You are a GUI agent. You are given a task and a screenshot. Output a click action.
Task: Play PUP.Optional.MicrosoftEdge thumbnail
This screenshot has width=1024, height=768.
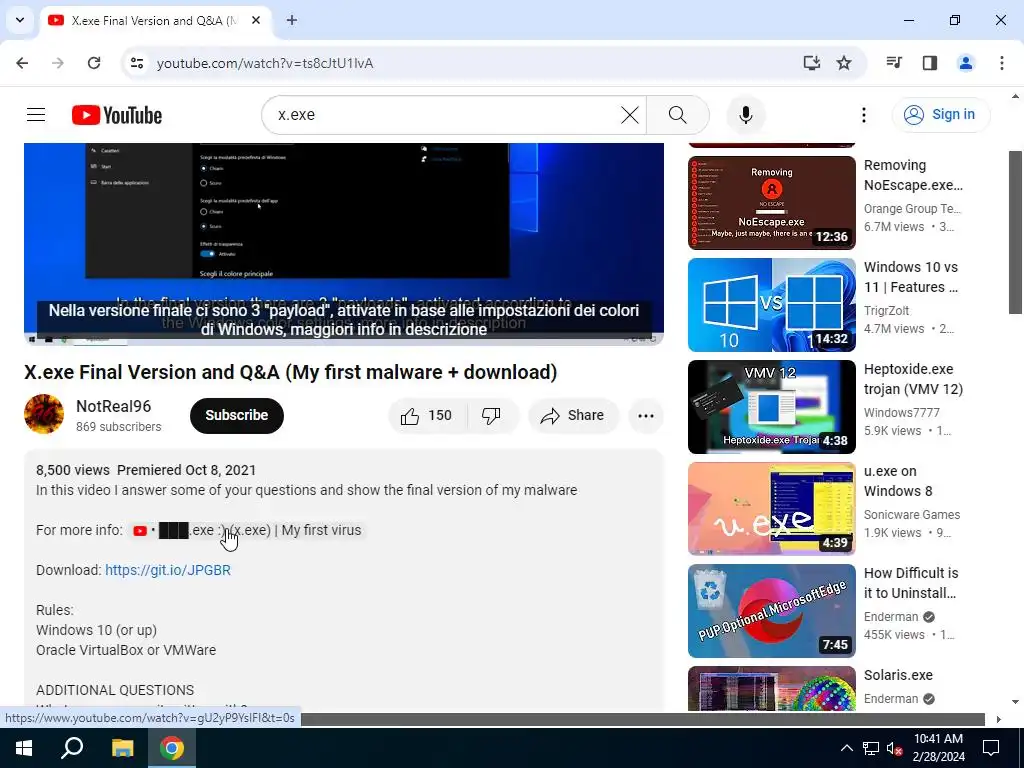771,610
